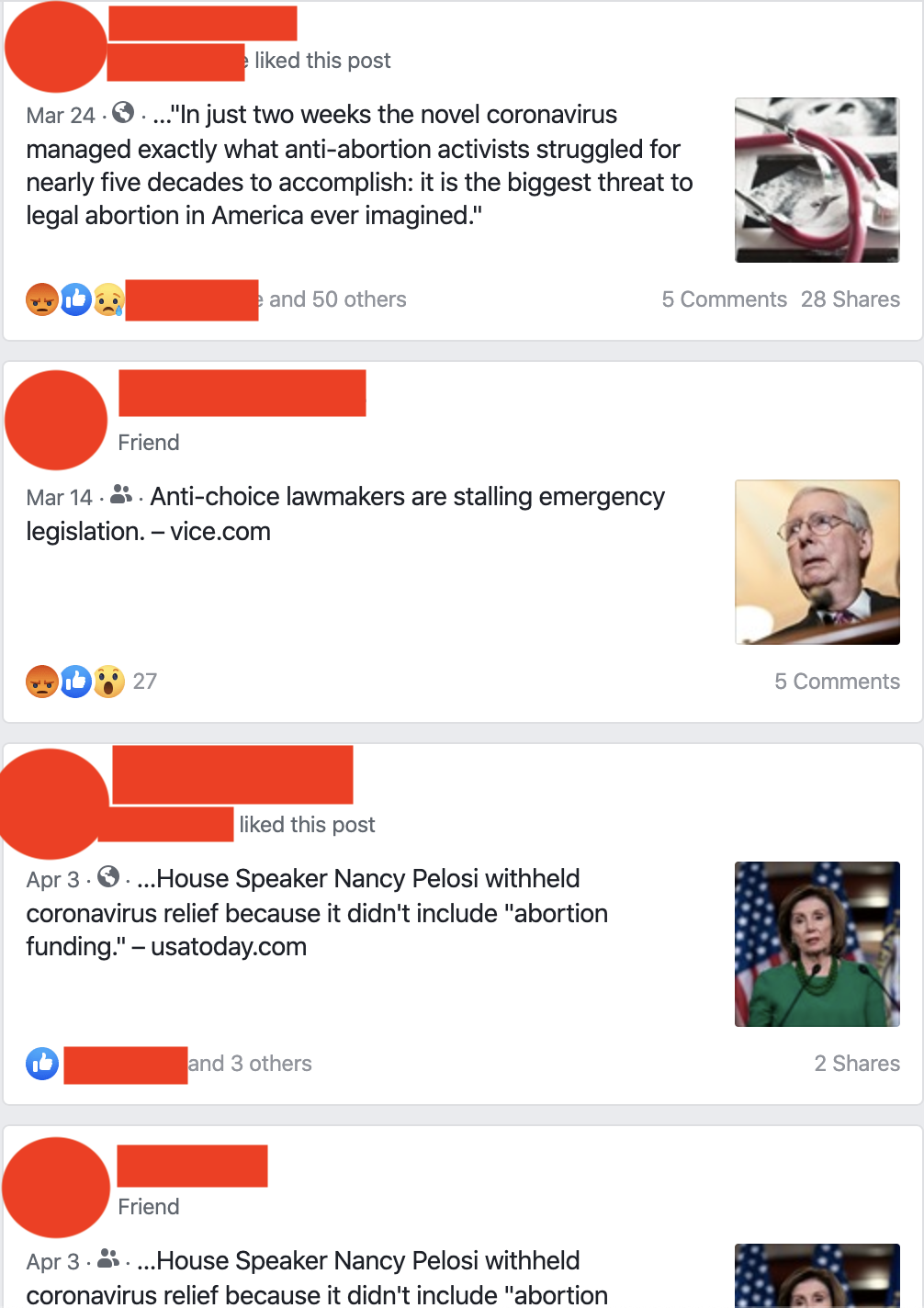The image size is (924, 1308).
Task: View the 2 Shares on Pelosi post
Action: coord(857,1064)
